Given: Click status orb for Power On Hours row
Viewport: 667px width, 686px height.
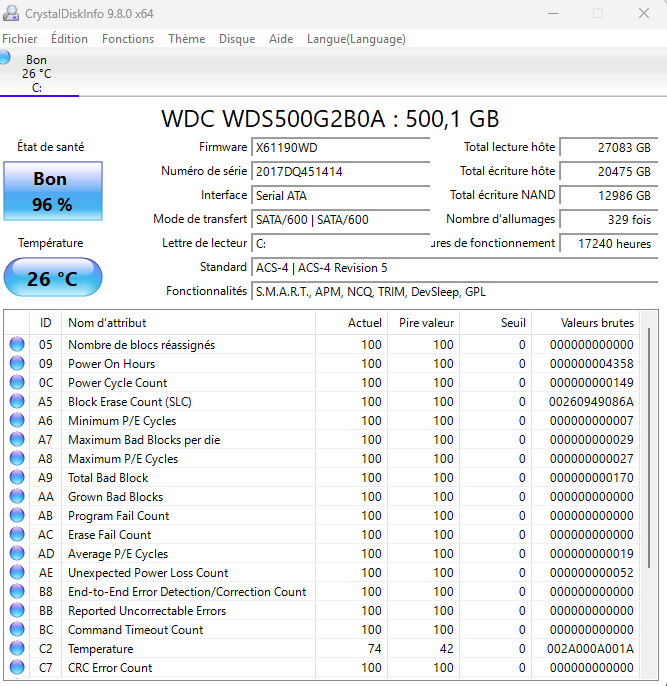Looking at the screenshot, I should pos(17,363).
